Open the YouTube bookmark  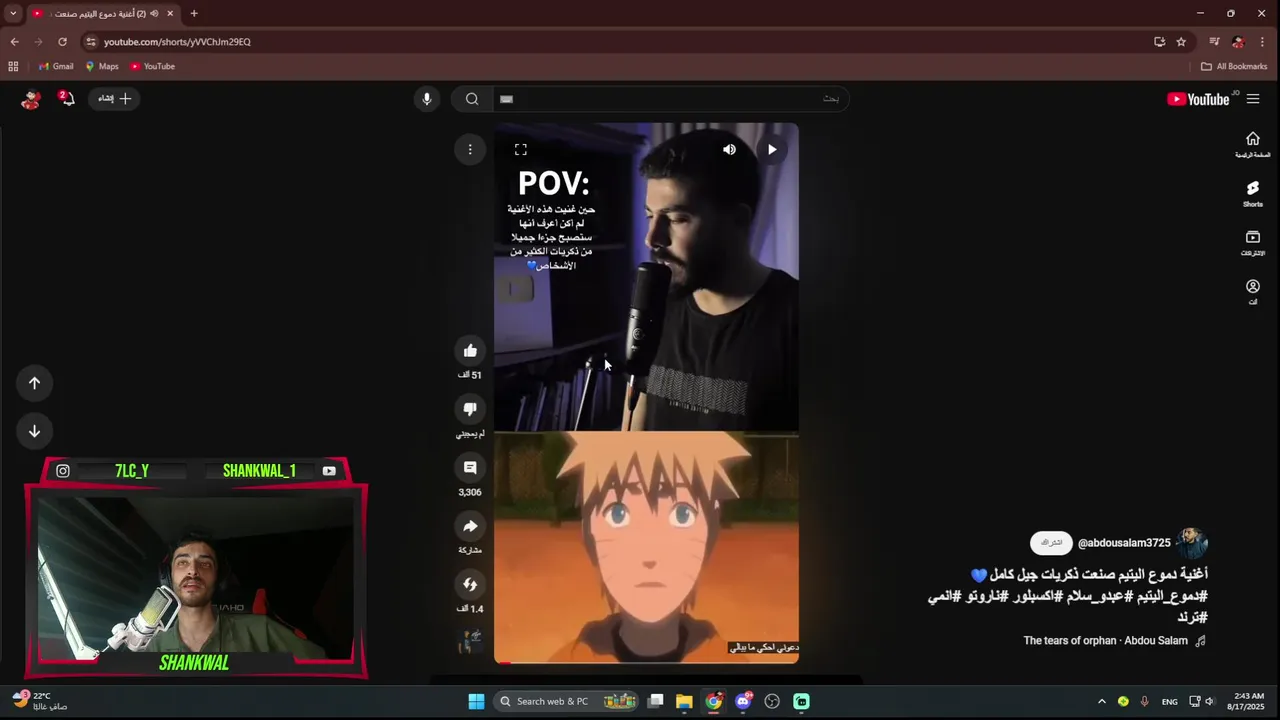[x=152, y=66]
